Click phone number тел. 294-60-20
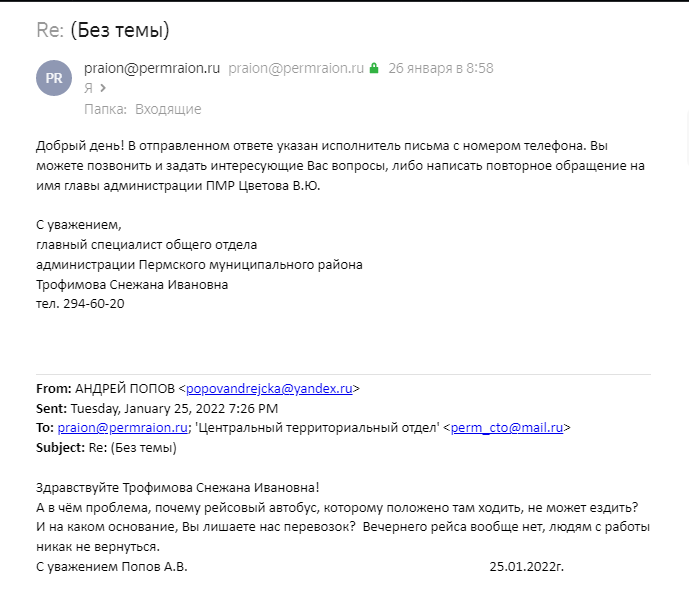The width and height of the screenshot is (689, 611). point(80,304)
